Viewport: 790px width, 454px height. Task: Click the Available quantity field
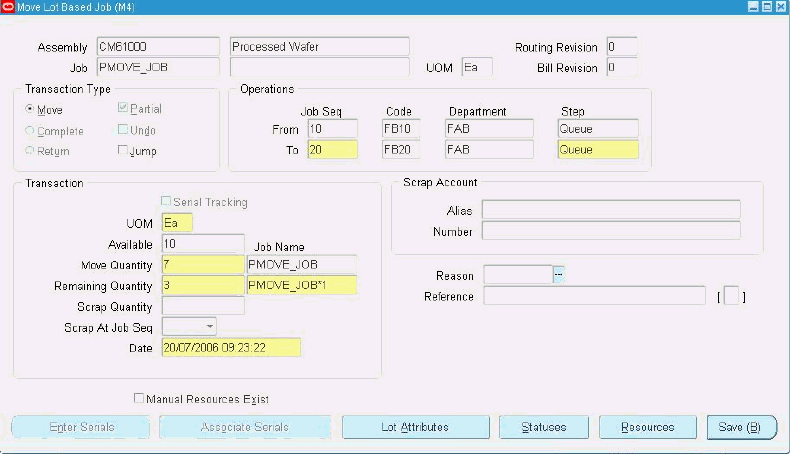203,244
